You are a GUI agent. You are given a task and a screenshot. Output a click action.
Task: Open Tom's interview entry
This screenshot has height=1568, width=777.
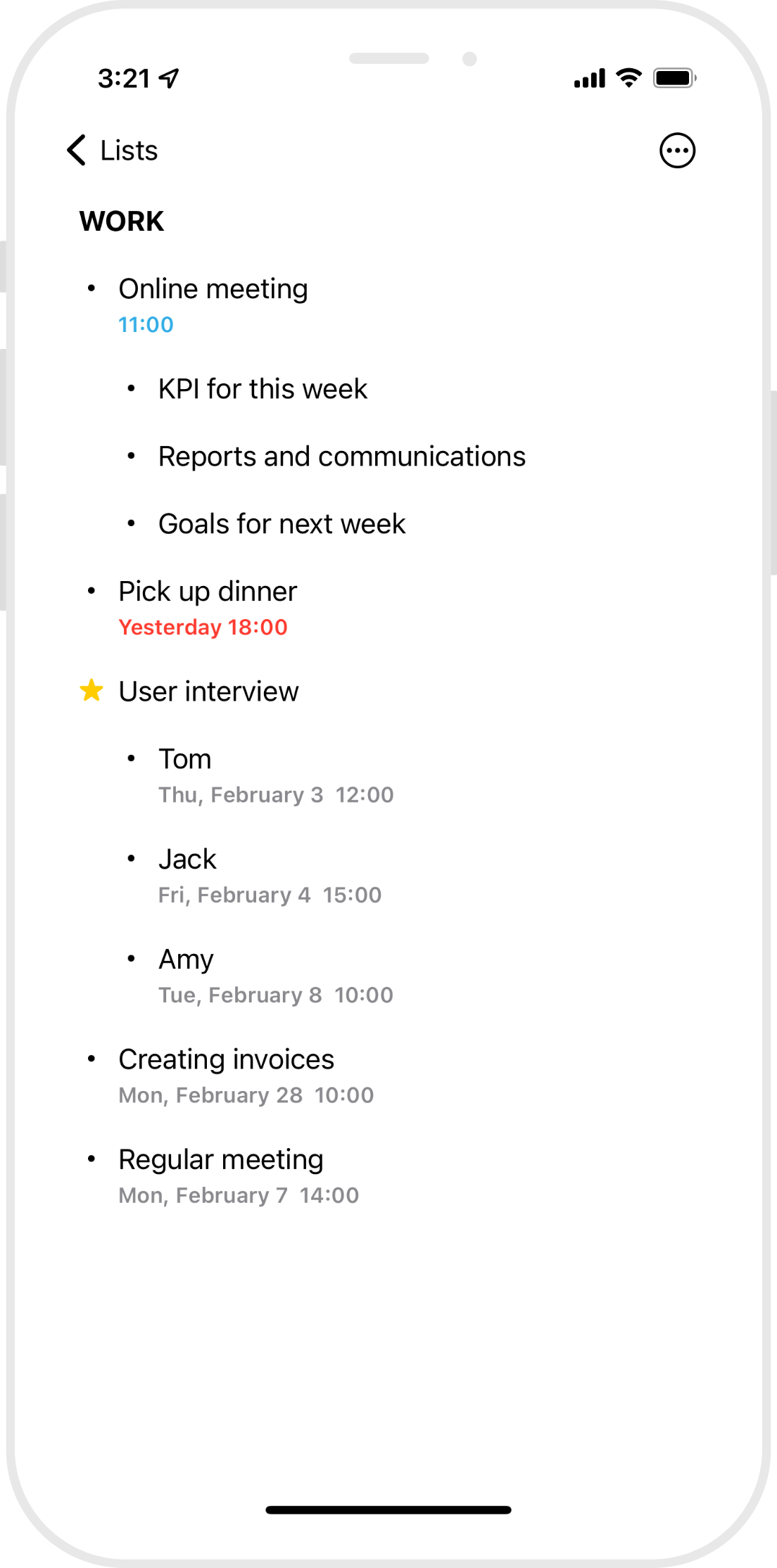click(x=185, y=759)
